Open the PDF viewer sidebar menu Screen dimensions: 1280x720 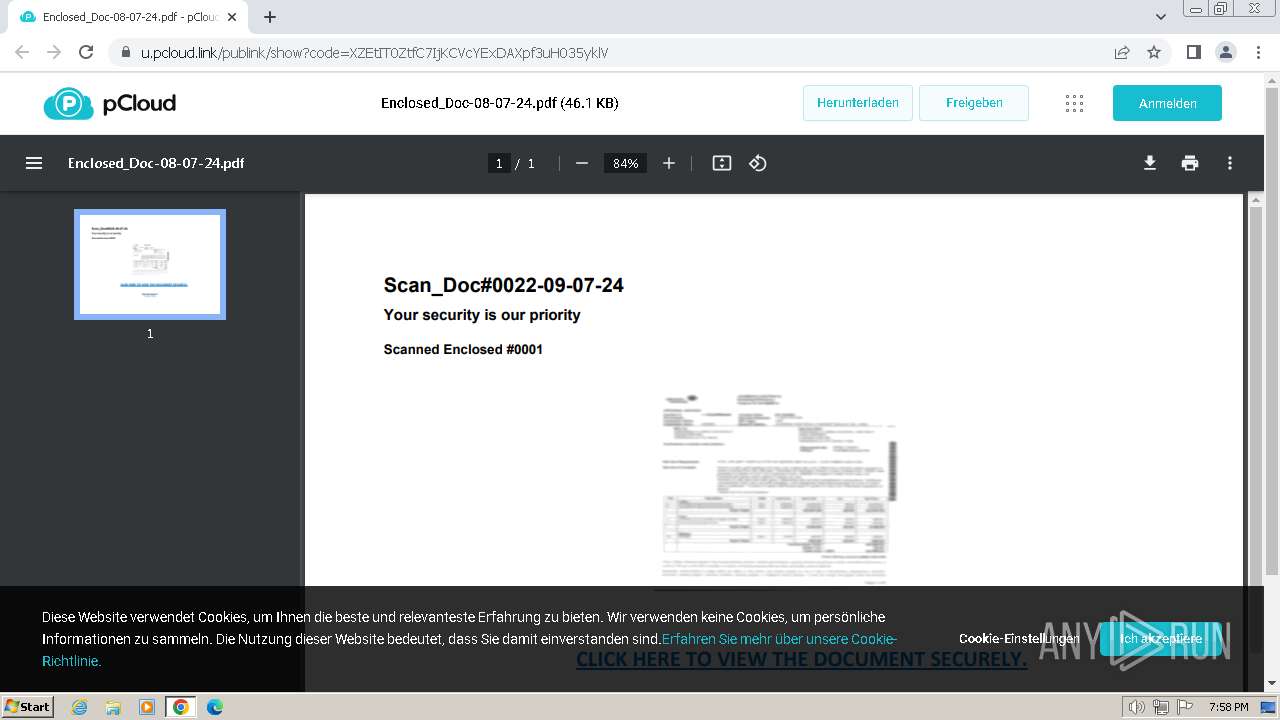(34, 163)
